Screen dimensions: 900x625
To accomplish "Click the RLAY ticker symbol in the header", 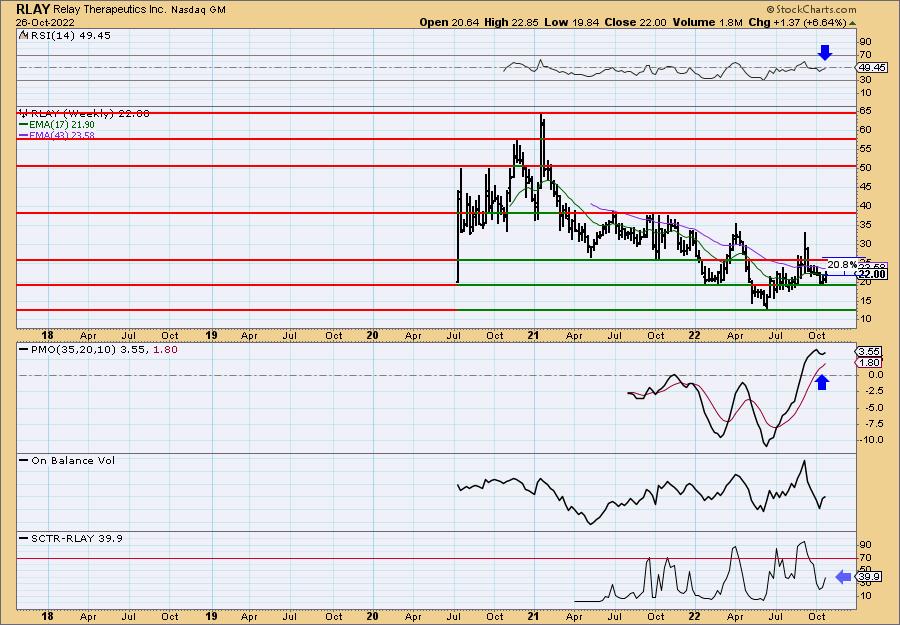I will point(33,9).
